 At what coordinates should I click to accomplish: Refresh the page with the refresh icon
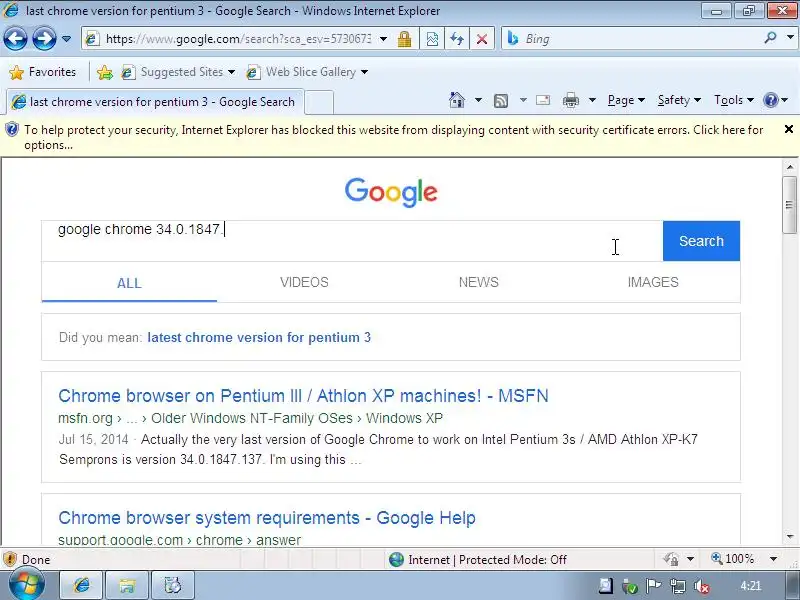click(x=457, y=39)
